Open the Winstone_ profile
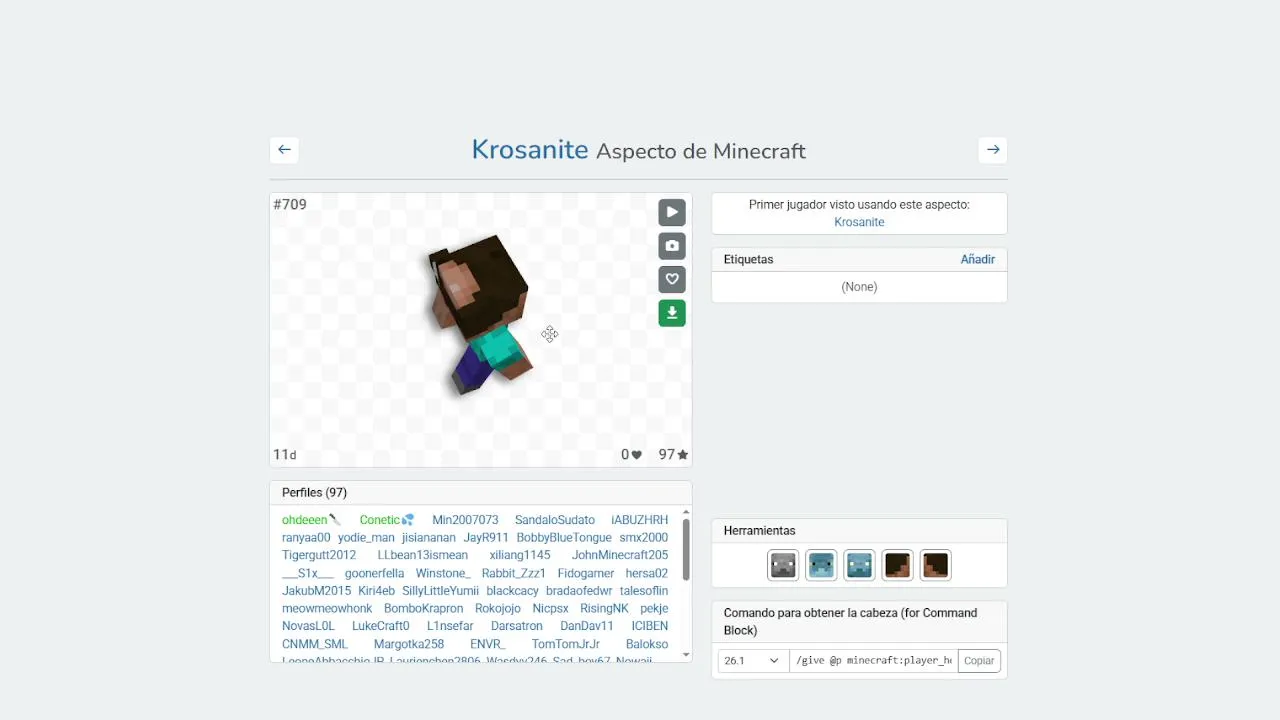 443,573
